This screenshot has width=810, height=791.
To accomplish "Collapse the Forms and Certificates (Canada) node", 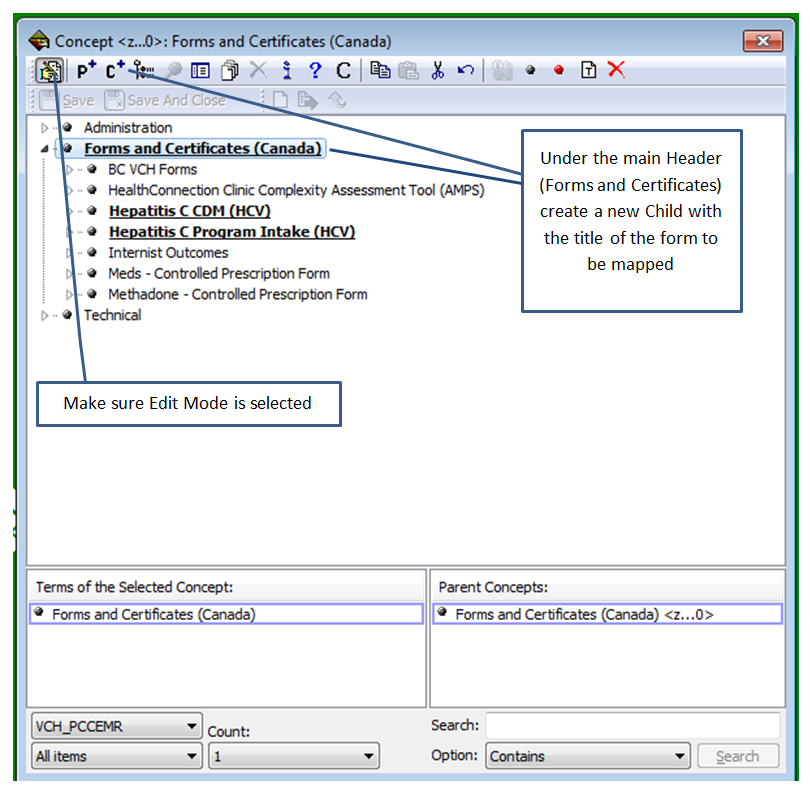I will 44,149.
